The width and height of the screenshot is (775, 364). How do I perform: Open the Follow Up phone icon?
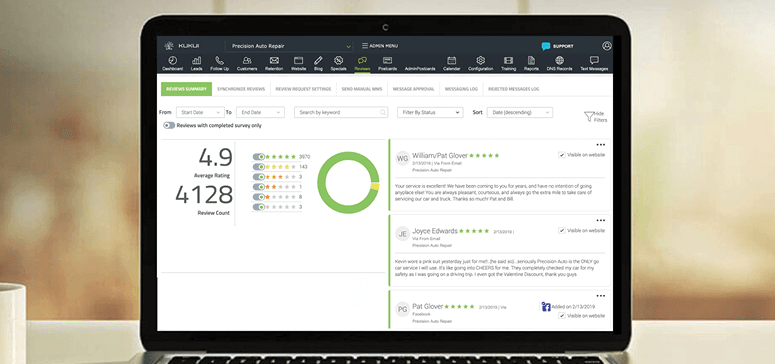point(219,60)
